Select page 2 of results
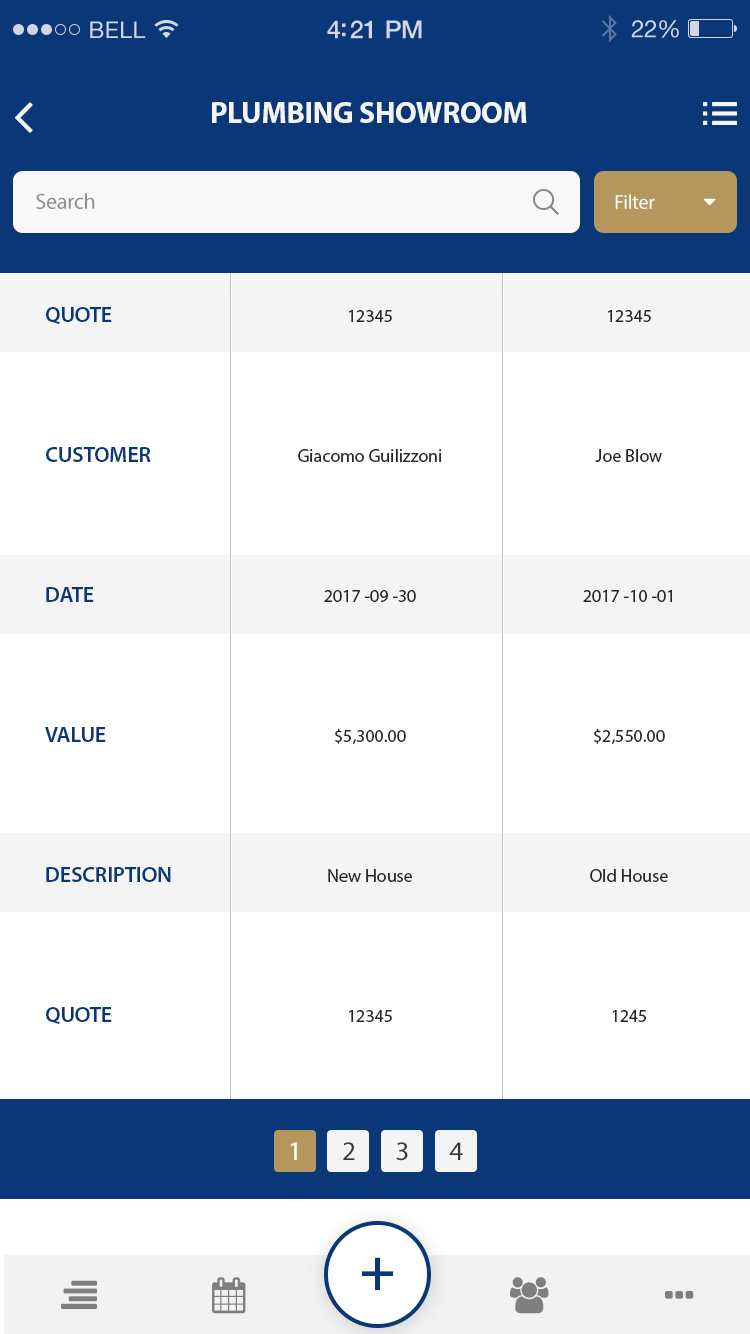The image size is (750, 1334). pos(348,1150)
